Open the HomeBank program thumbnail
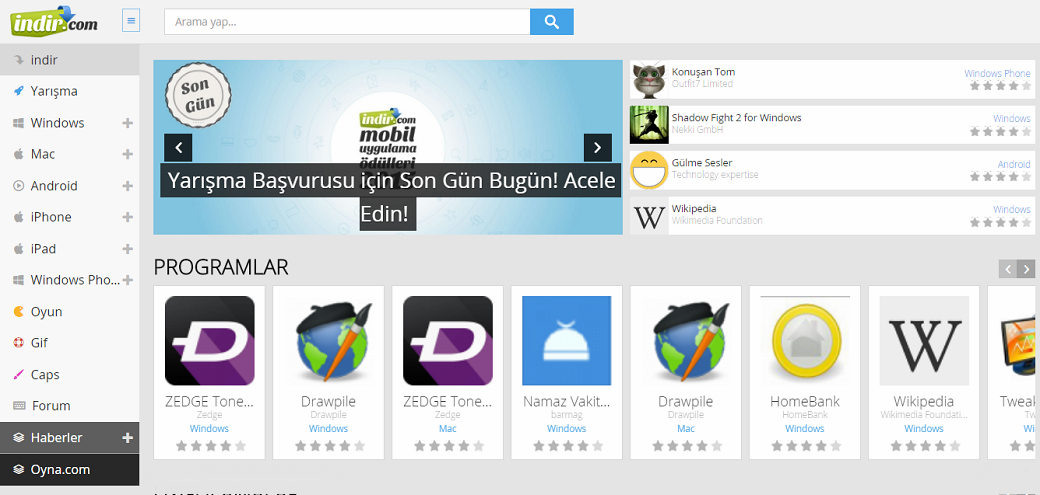Screen dimensions: 1040x495 [x=804, y=340]
